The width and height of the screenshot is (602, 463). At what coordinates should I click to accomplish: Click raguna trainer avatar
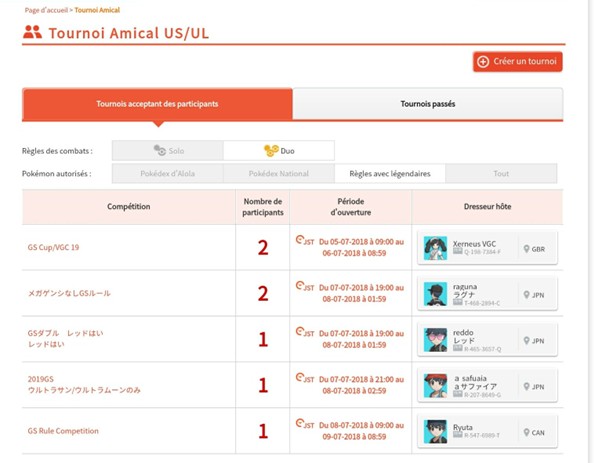tap(435, 294)
